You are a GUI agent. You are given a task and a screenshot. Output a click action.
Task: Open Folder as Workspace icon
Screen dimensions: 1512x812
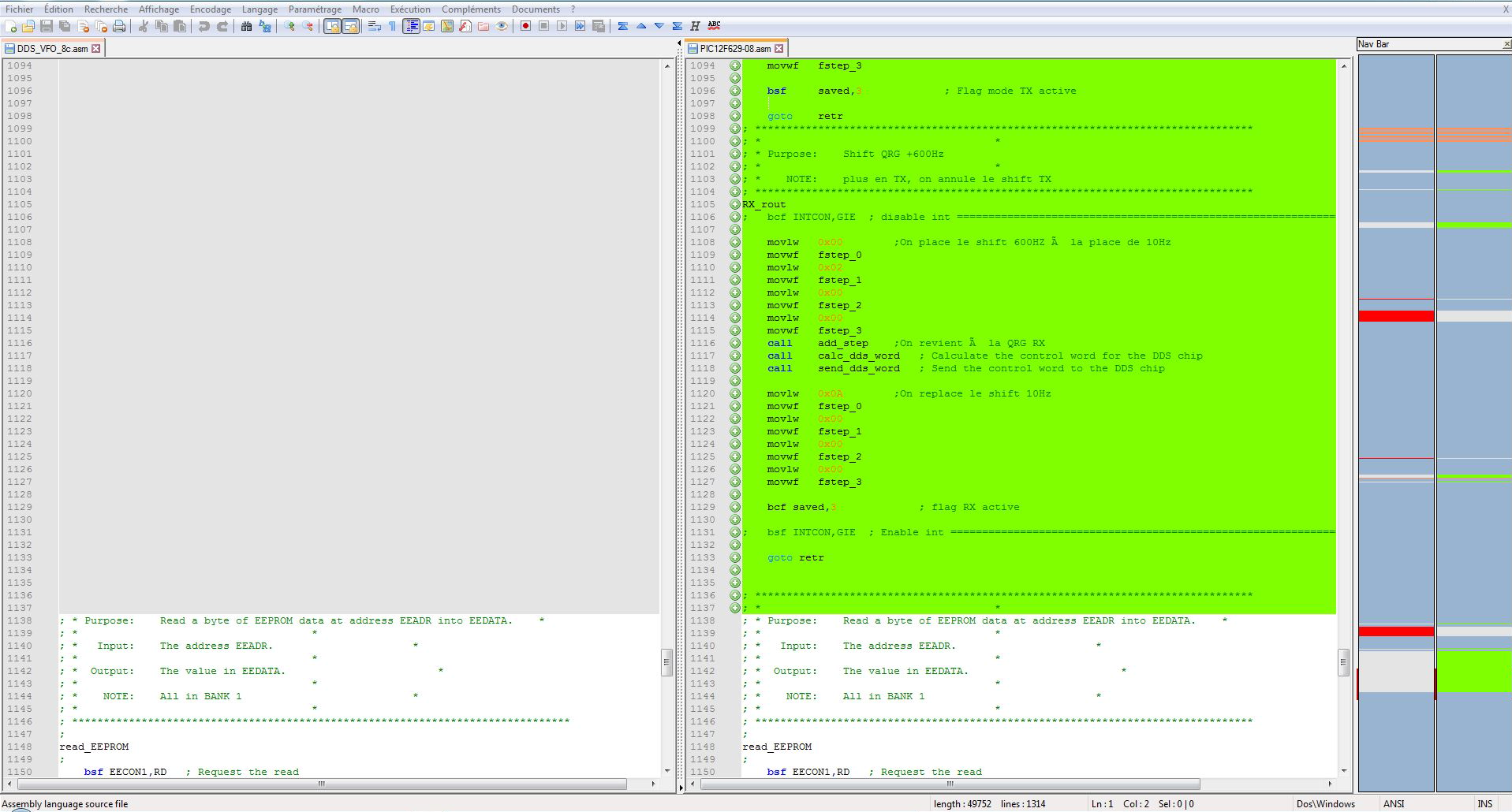483,27
